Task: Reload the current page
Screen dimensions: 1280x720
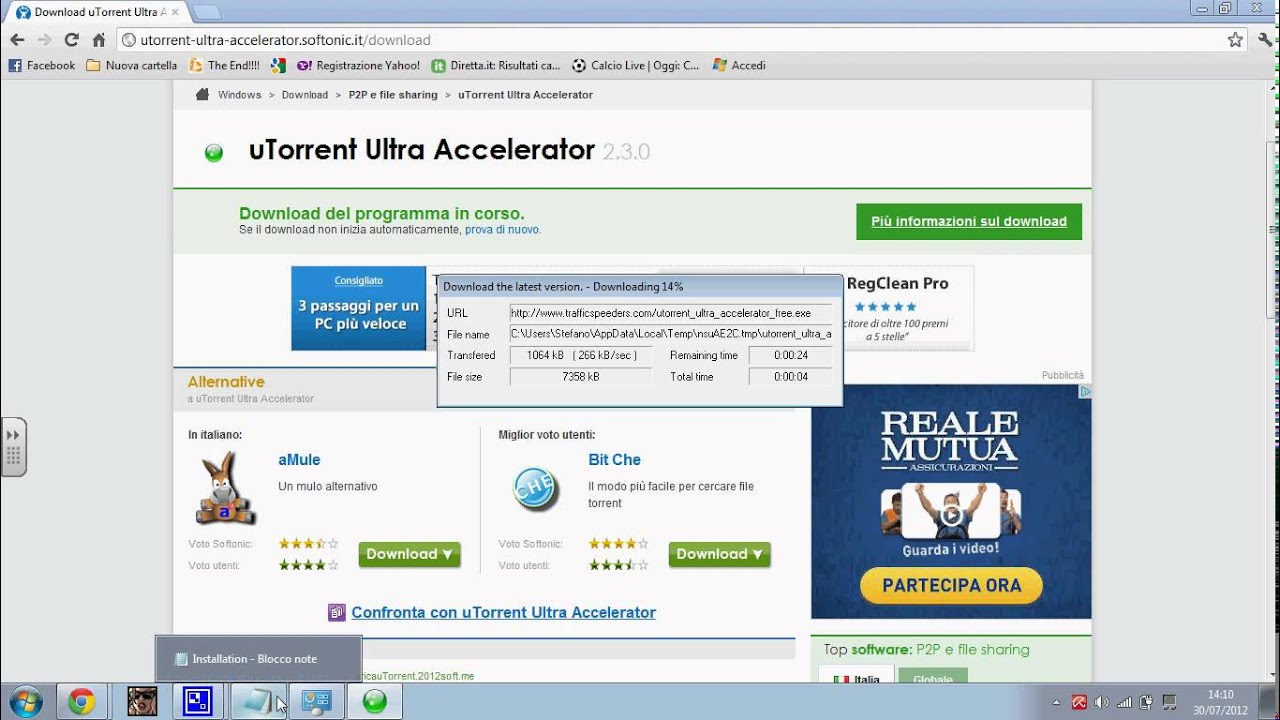Action: click(x=71, y=40)
